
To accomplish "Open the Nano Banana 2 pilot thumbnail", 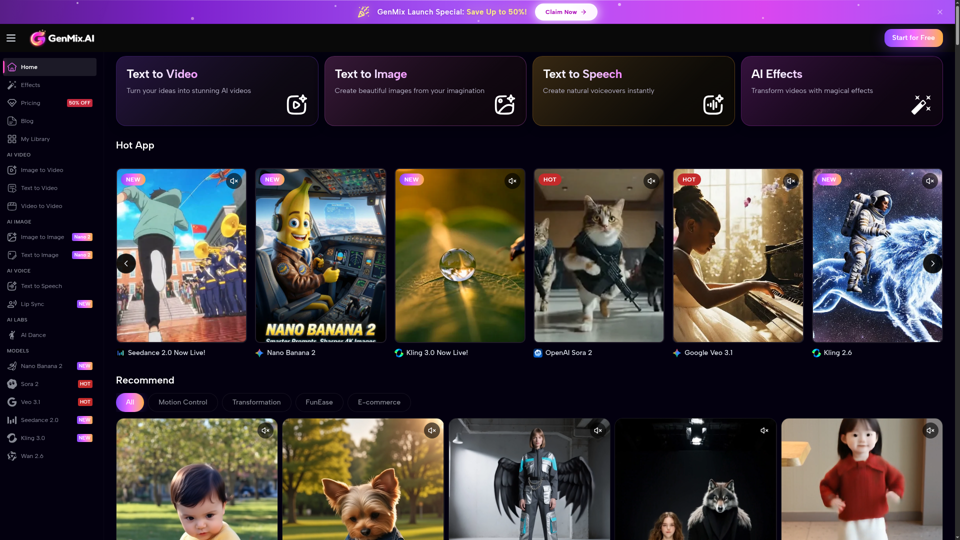I will tap(321, 255).
